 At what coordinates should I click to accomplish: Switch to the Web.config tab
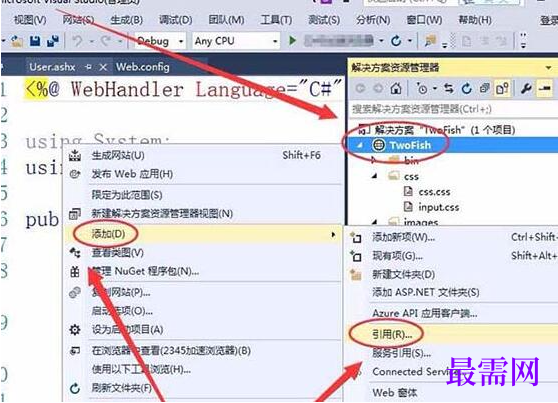pos(143,67)
